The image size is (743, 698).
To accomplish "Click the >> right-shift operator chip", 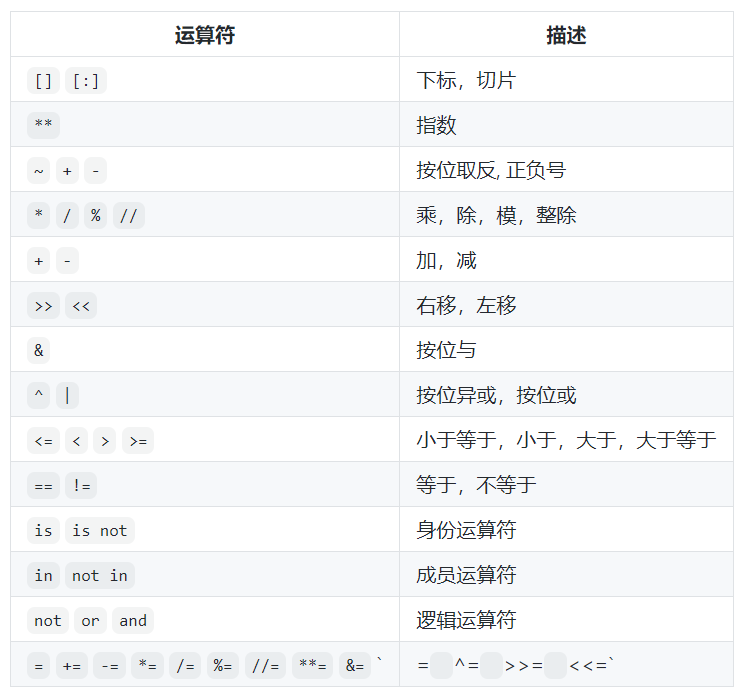I will point(43,306).
